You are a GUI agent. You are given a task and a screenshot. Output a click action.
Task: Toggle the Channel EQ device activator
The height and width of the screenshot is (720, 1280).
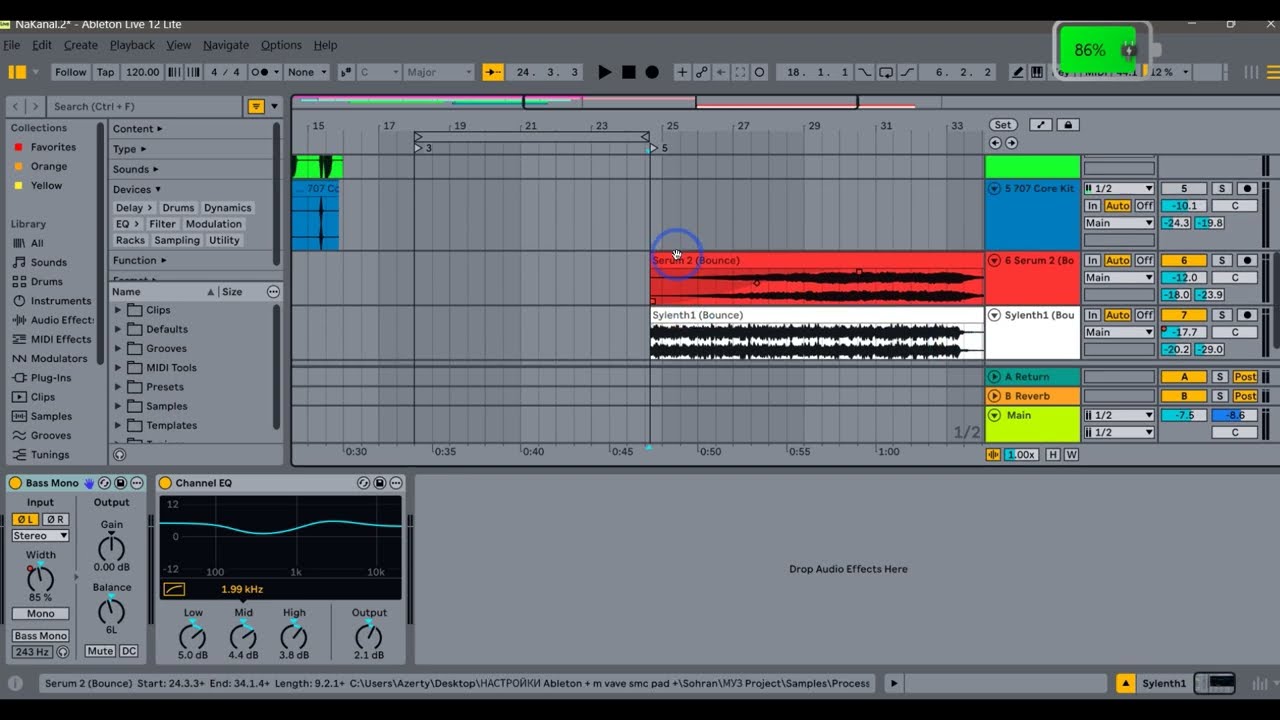click(x=165, y=483)
